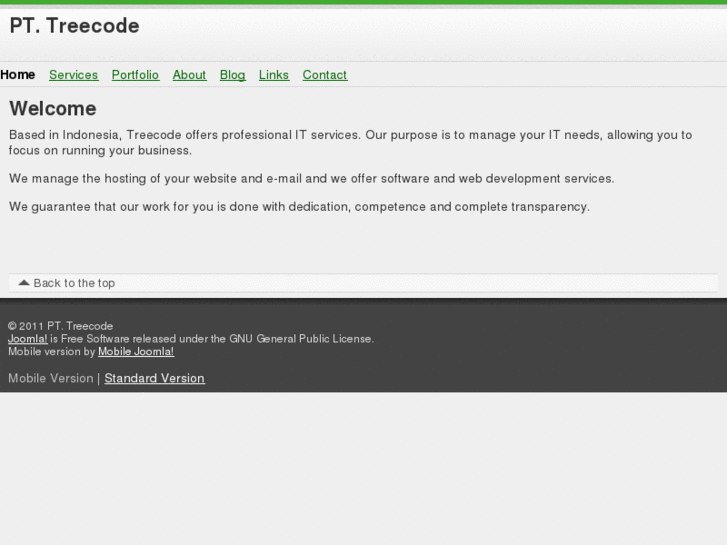
Task: Click the Mobile Version footer label
Action: click(x=50, y=378)
